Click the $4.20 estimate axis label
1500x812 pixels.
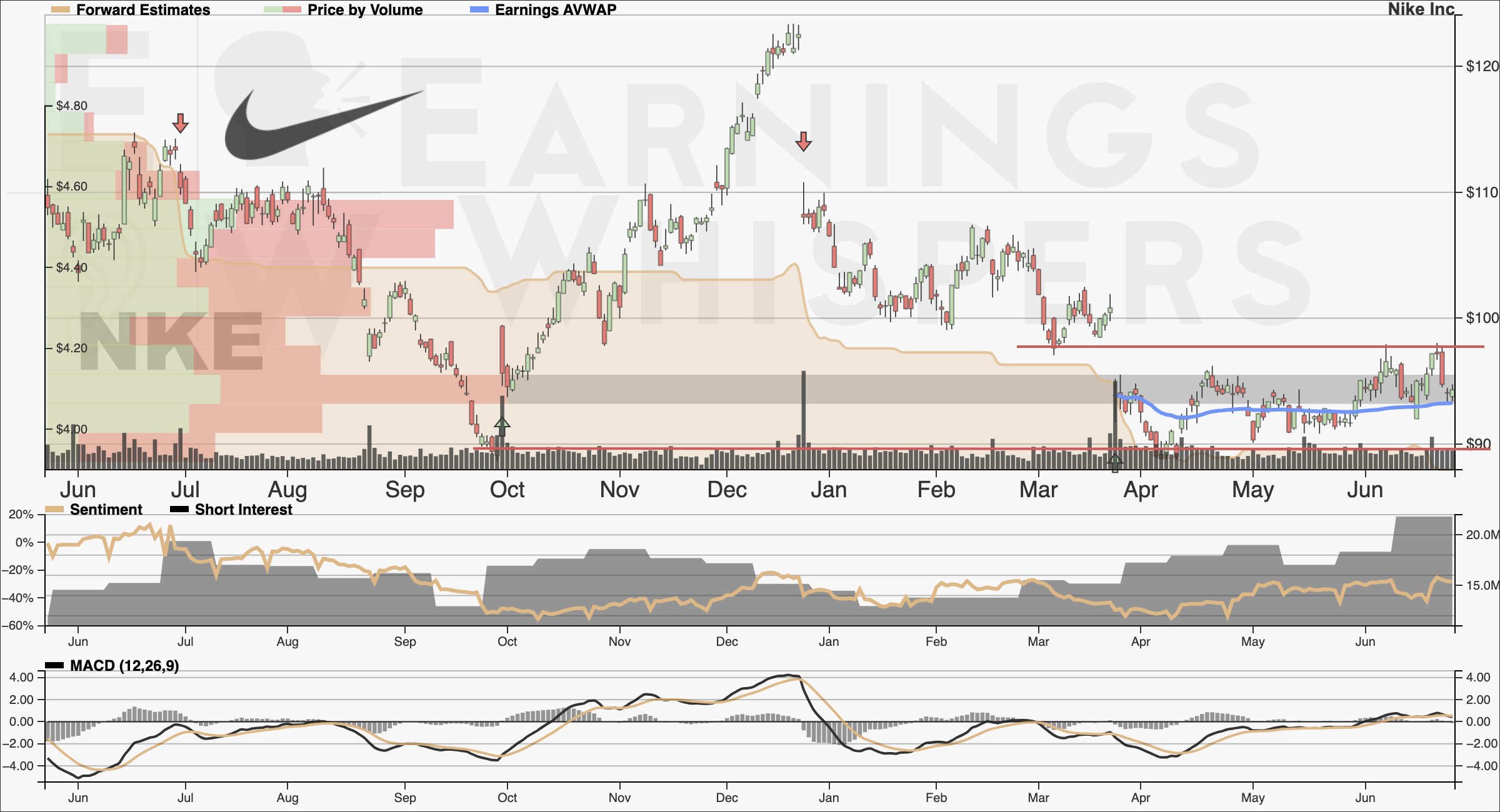click(x=72, y=348)
